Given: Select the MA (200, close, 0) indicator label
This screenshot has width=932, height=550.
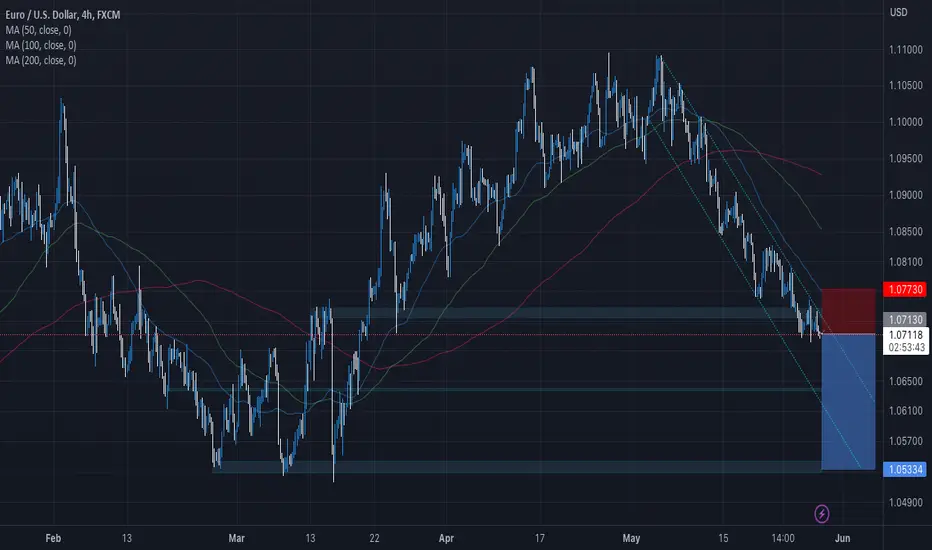Looking at the screenshot, I should click(40, 60).
